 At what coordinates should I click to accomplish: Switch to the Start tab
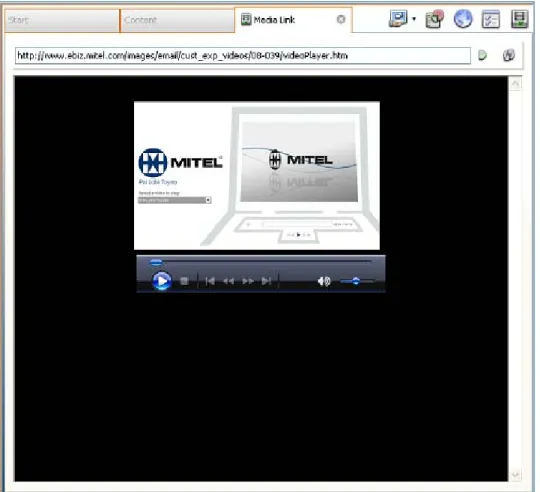(x=62, y=20)
